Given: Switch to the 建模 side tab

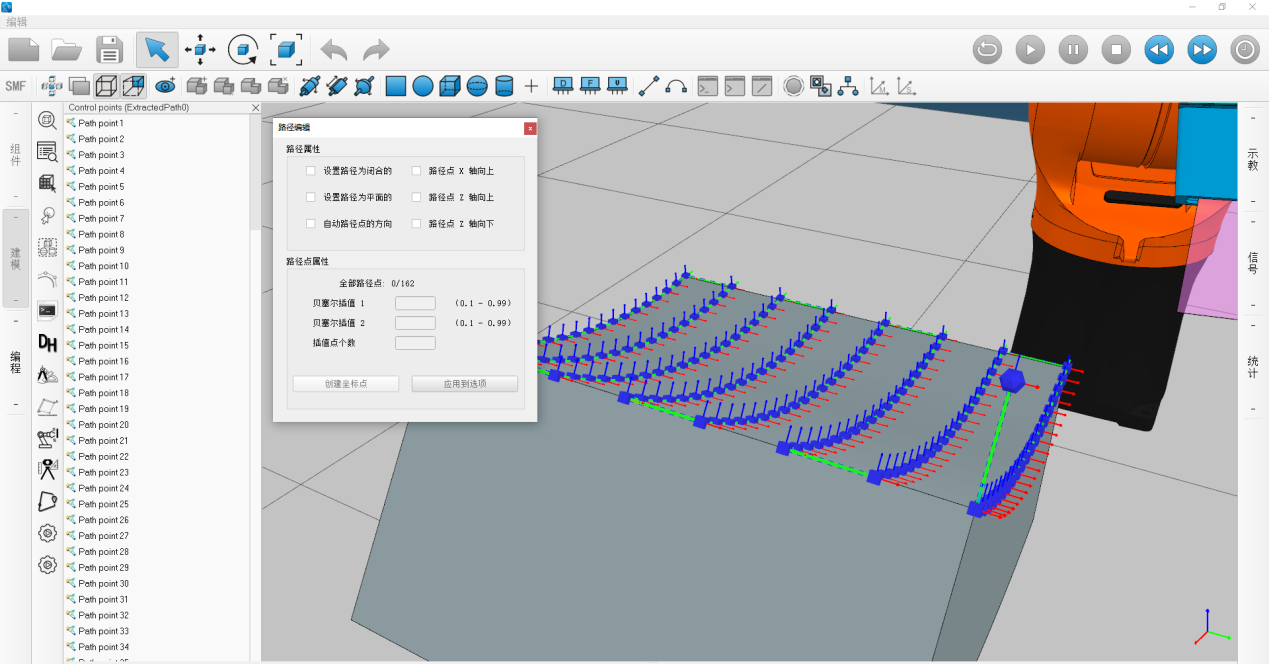Looking at the screenshot, I should point(15,258).
